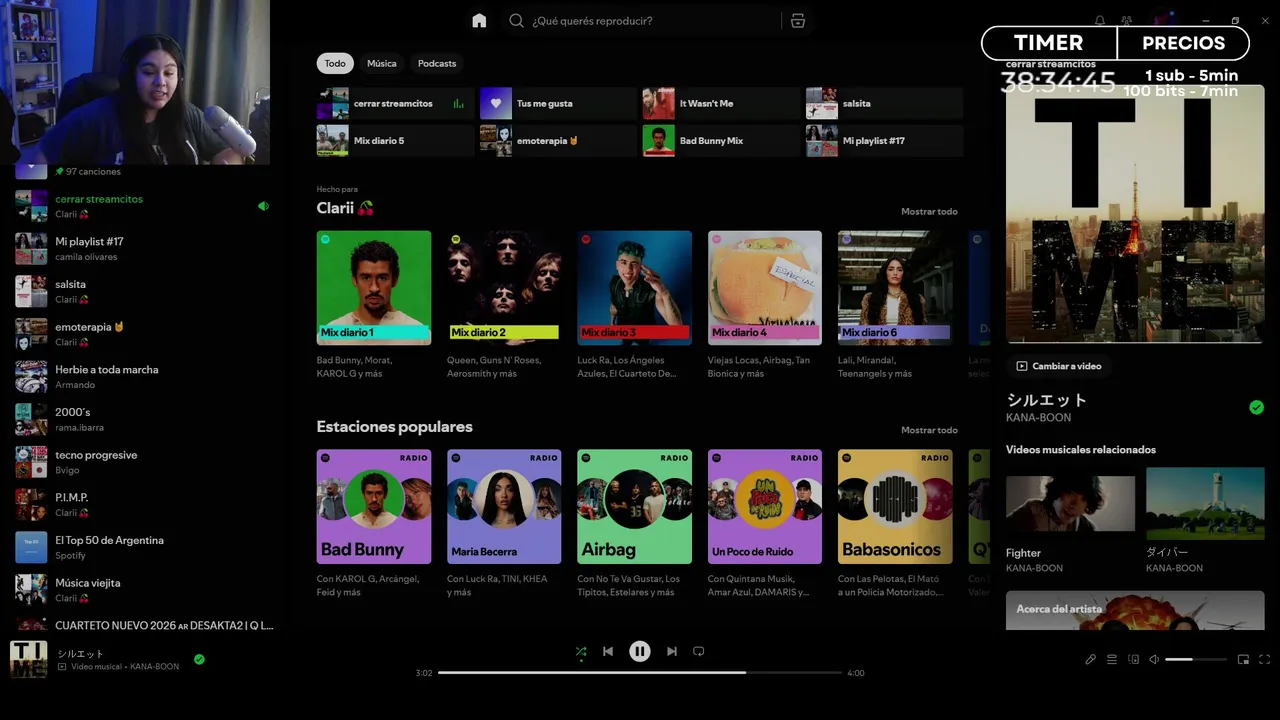
Task: Seek using the song progress bar
Action: tap(640, 673)
